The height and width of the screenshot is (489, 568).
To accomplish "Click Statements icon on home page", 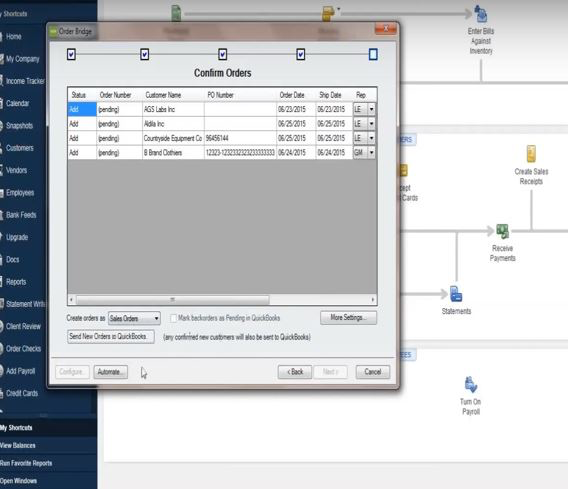I will click(456, 294).
